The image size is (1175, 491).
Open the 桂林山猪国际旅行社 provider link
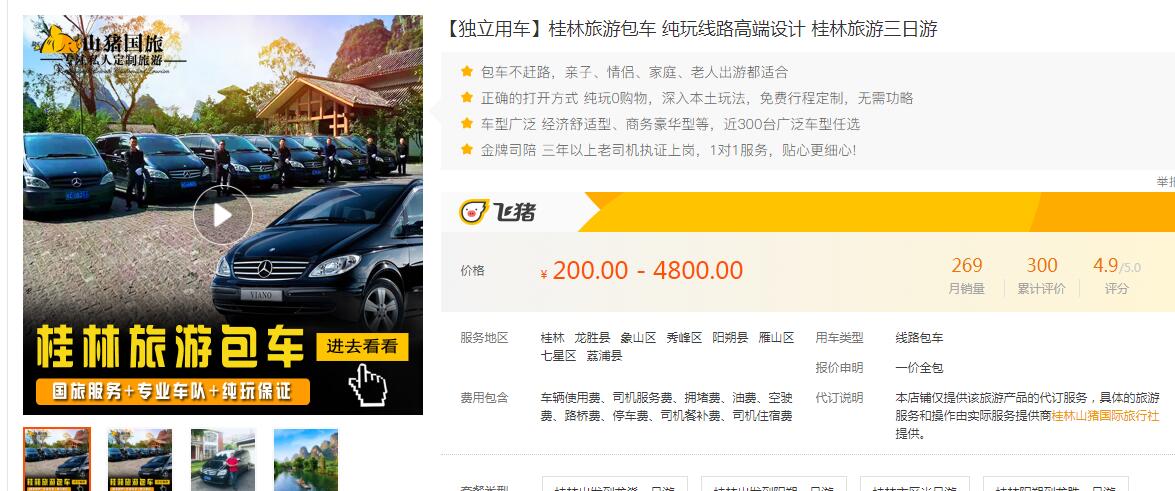click(x=1105, y=415)
